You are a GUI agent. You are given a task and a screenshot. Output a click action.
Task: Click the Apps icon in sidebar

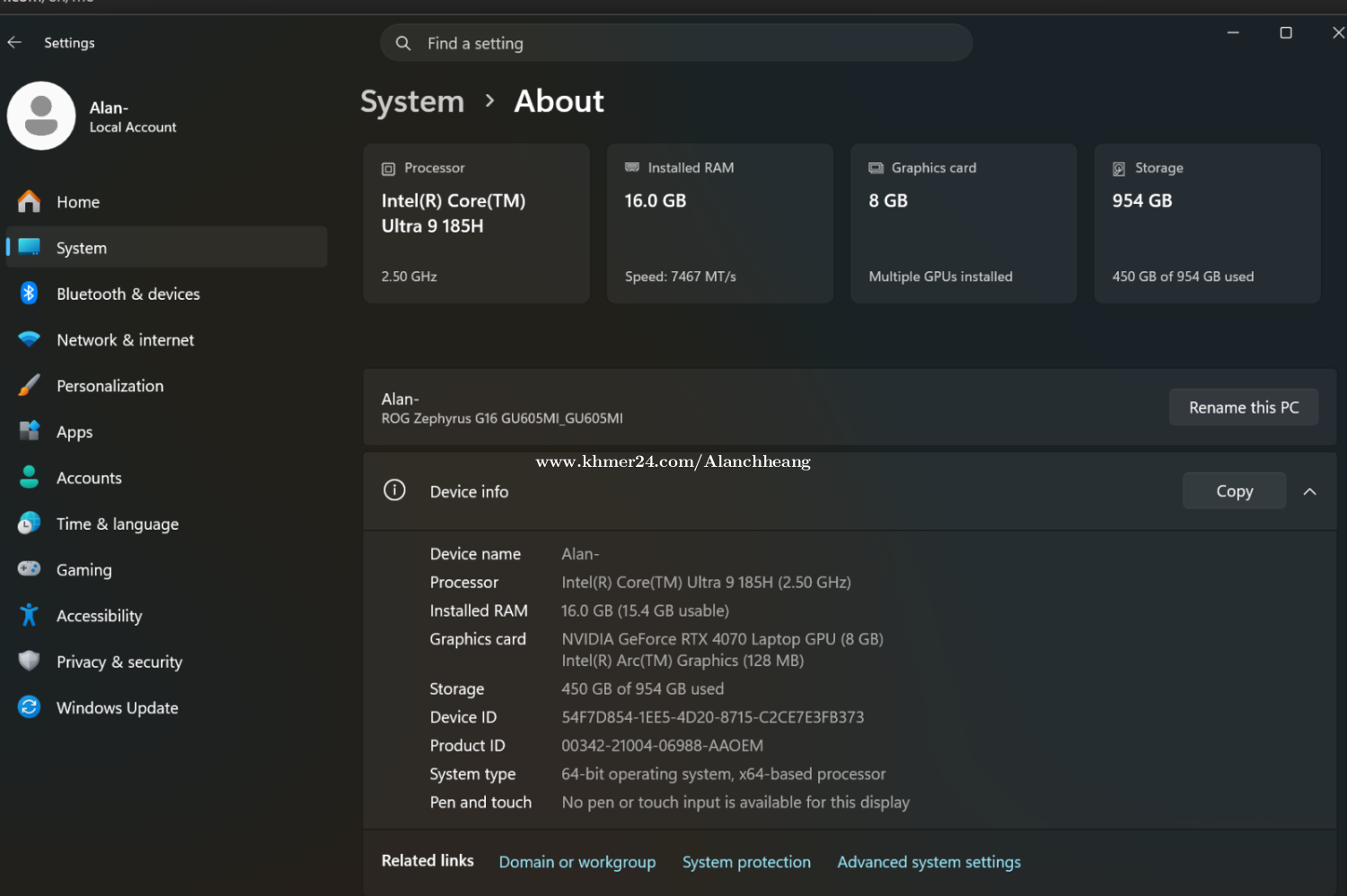click(29, 431)
